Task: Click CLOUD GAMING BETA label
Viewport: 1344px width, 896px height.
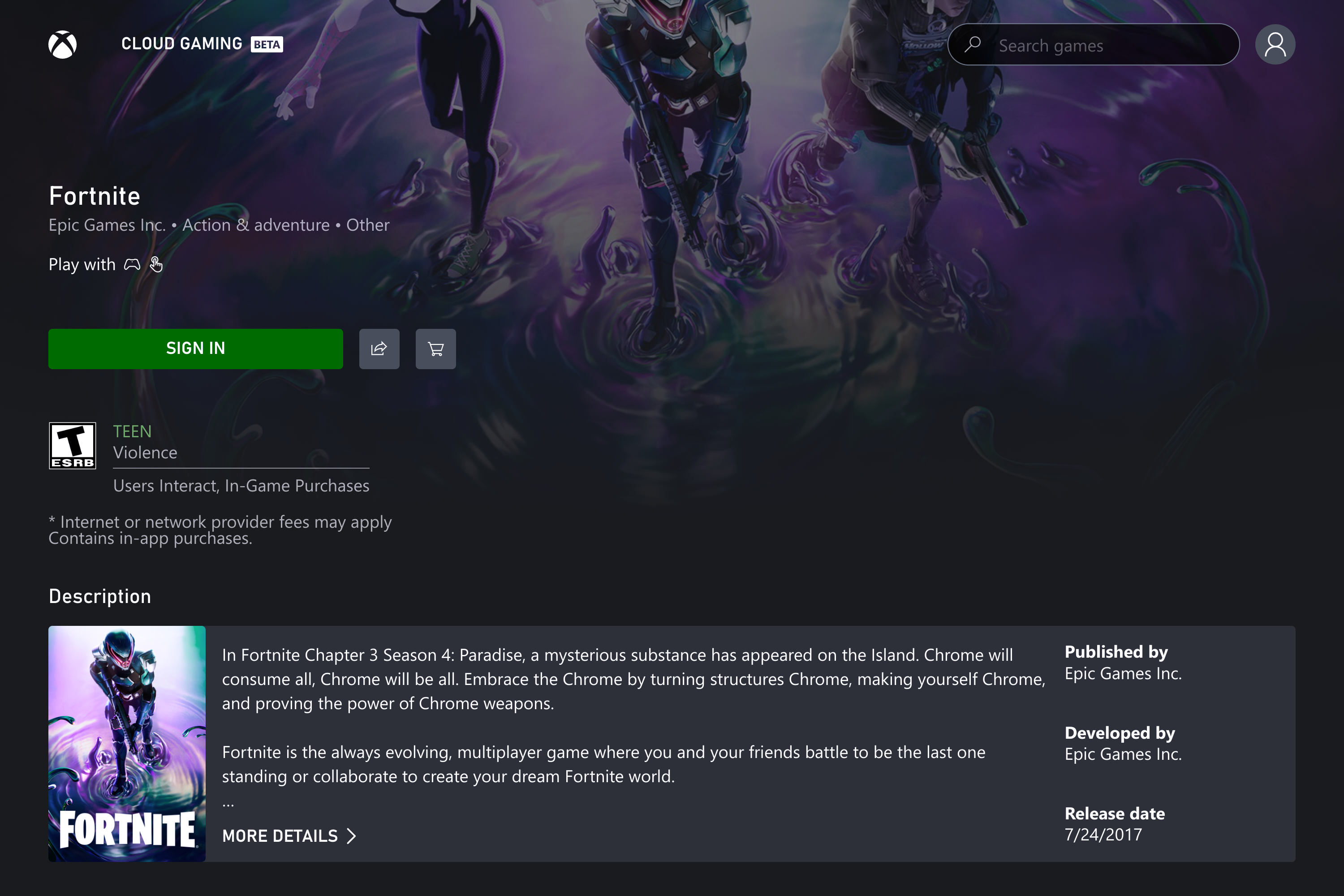Action: tap(200, 44)
